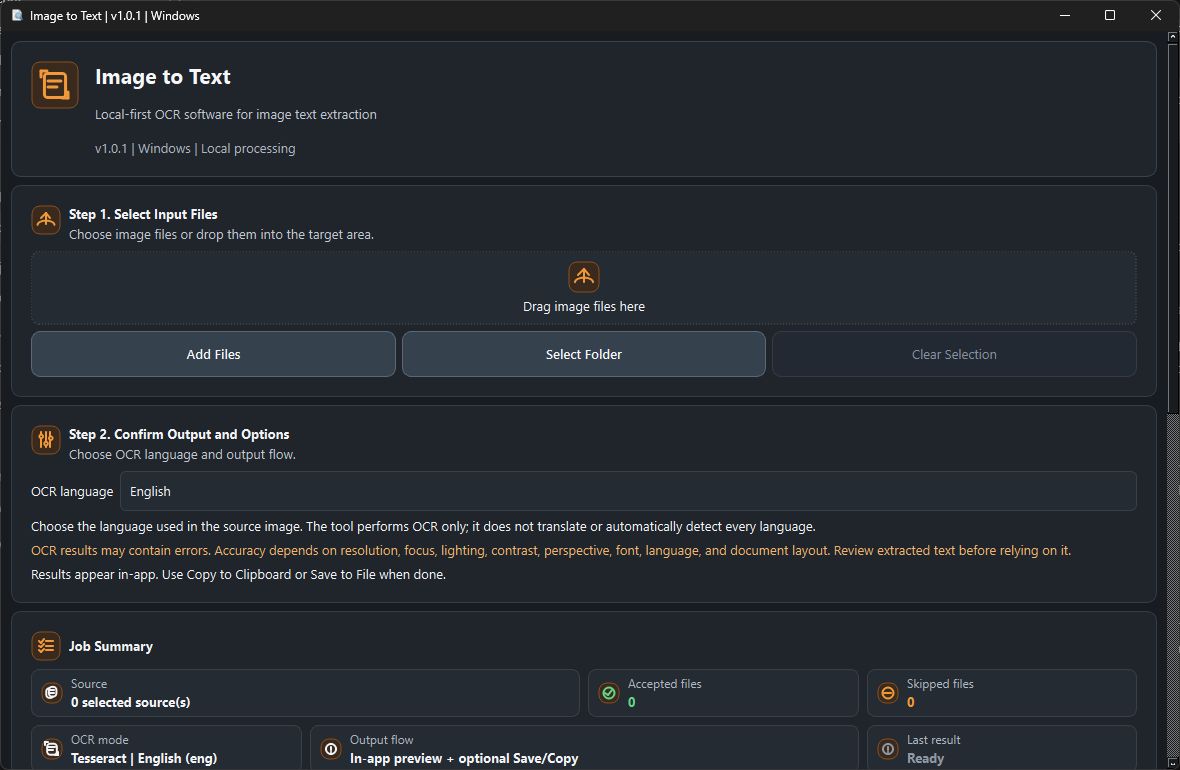Image resolution: width=1180 pixels, height=770 pixels.
Task: Click the Accepted files green checkmark icon
Action: tap(609, 692)
